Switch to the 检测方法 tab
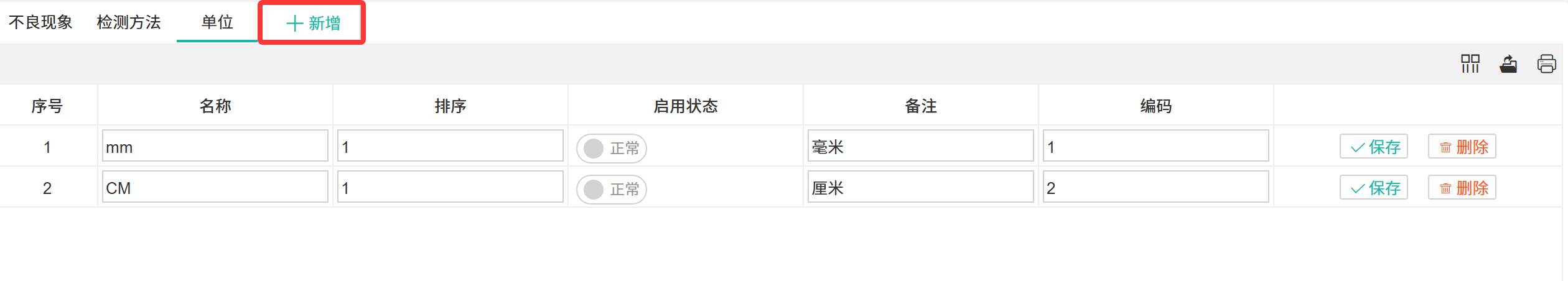Viewport: 1568px width, 281px height. pos(129,22)
